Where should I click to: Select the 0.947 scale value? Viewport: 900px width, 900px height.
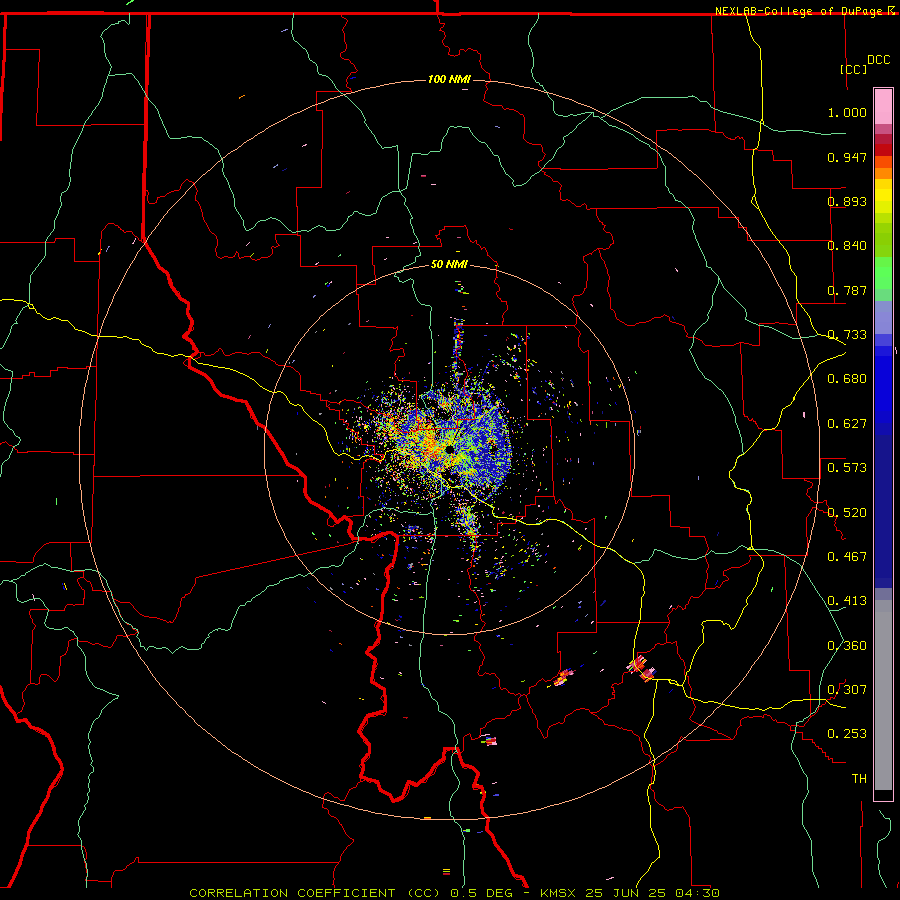[847, 157]
